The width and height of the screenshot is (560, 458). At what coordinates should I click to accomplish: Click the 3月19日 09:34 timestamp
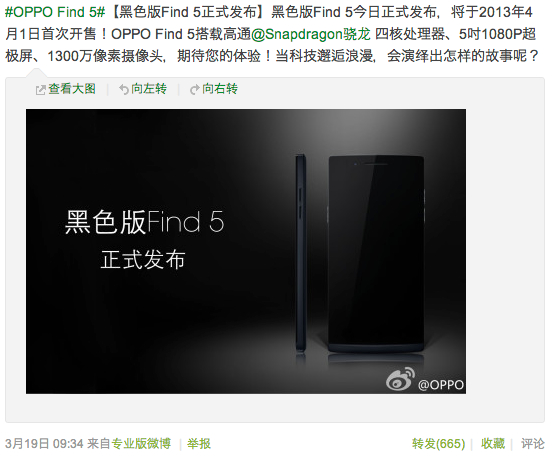[x=44, y=444]
